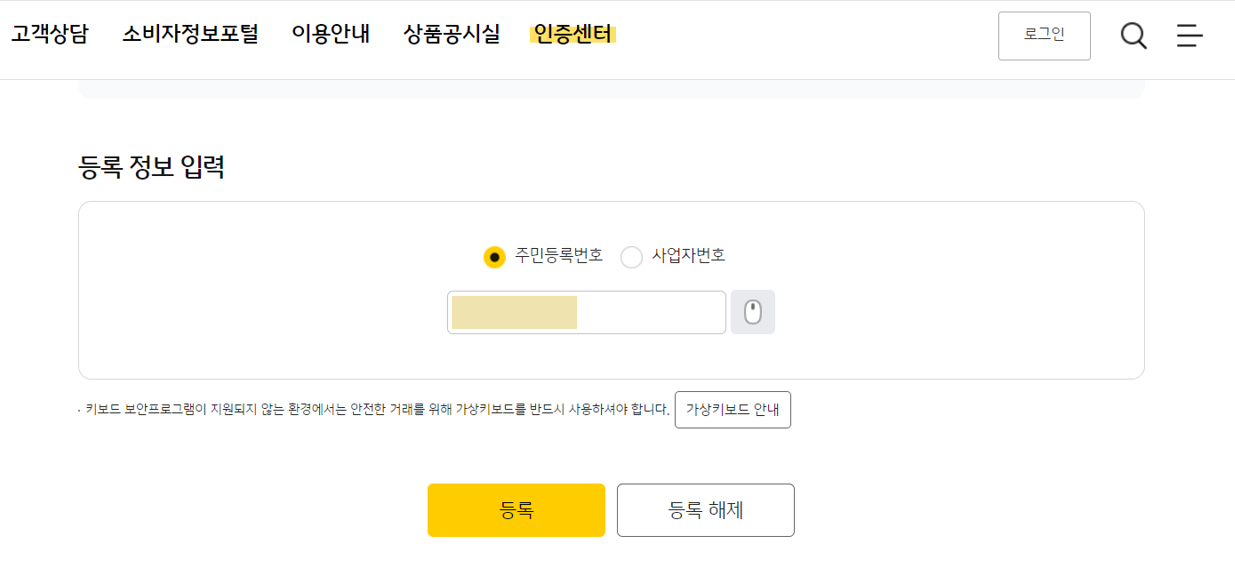Expand the hamburger navigation menu
1235x583 pixels.
pyautogui.click(x=1189, y=36)
